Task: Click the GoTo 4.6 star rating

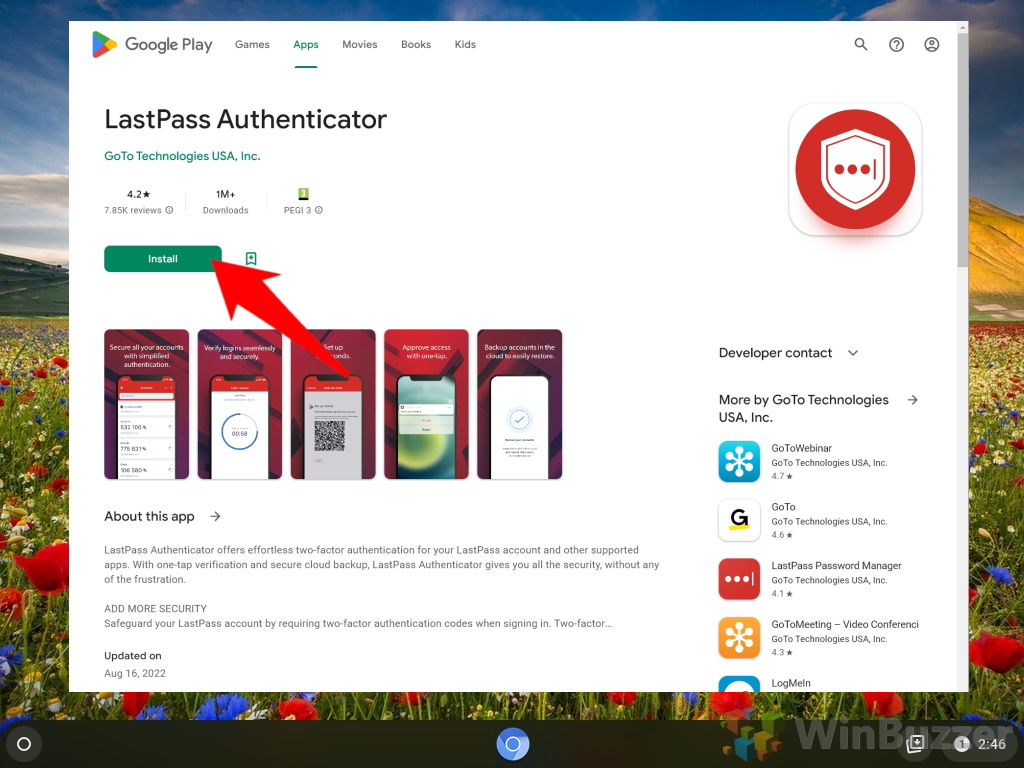Action: (782, 535)
